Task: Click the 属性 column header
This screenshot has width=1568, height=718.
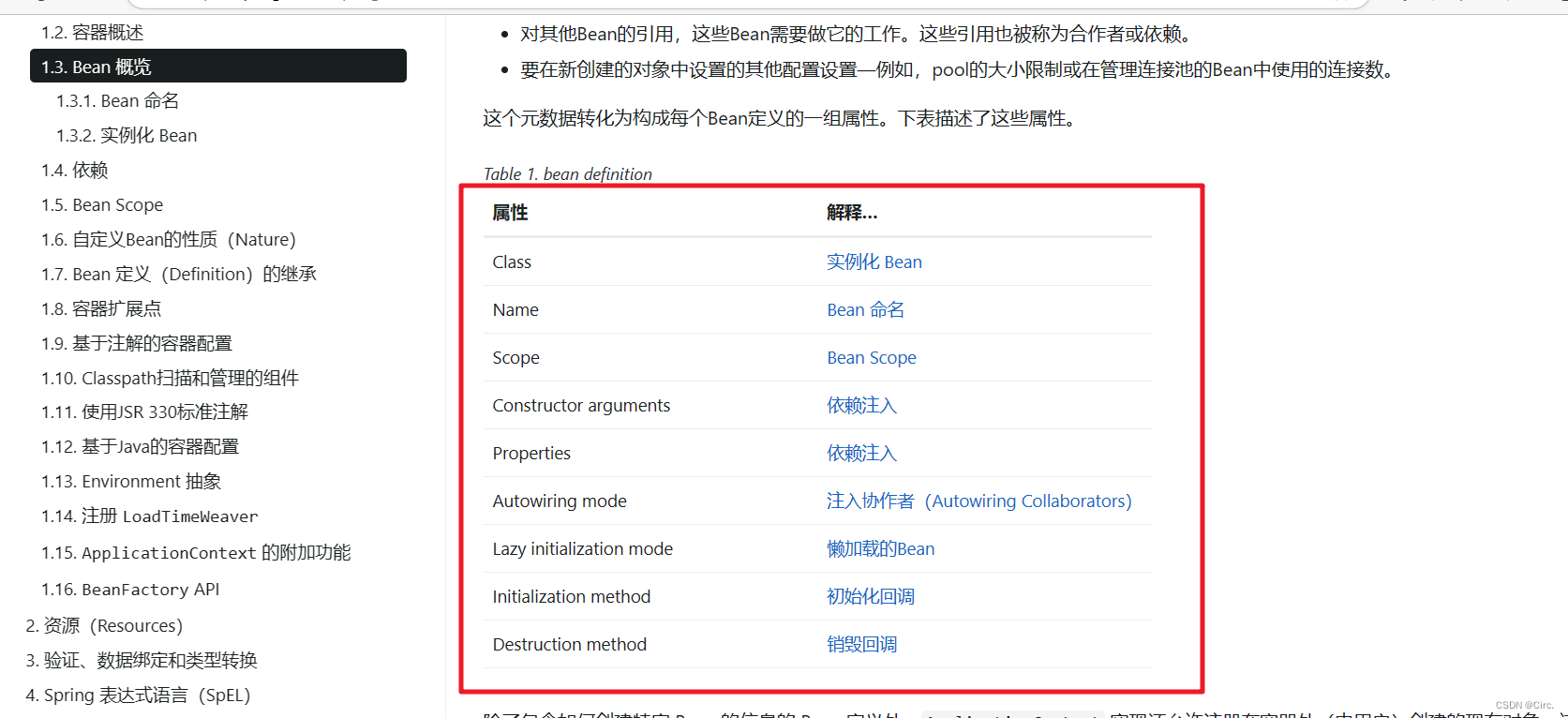Action: pyautogui.click(x=510, y=213)
